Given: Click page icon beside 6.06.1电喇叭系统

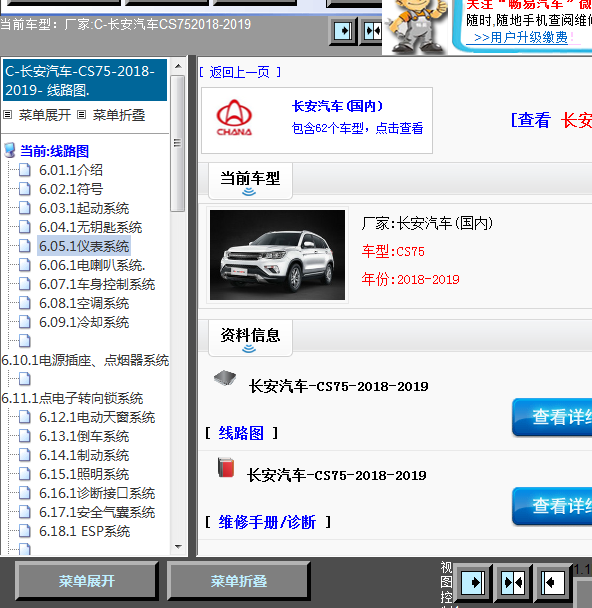Looking at the screenshot, I should pos(25,265).
